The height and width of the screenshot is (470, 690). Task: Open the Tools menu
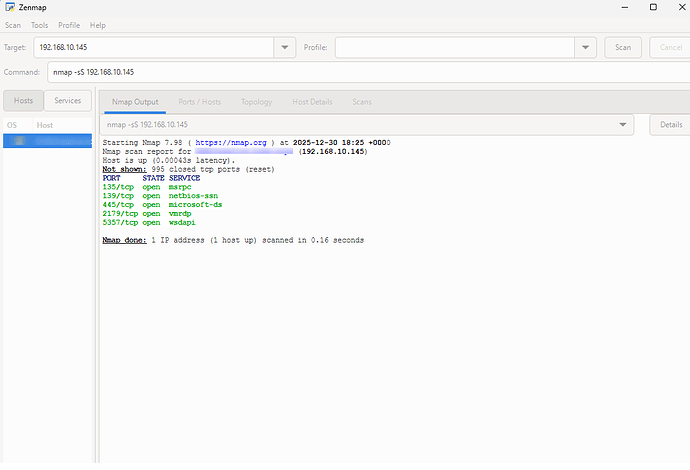[x=39, y=25]
